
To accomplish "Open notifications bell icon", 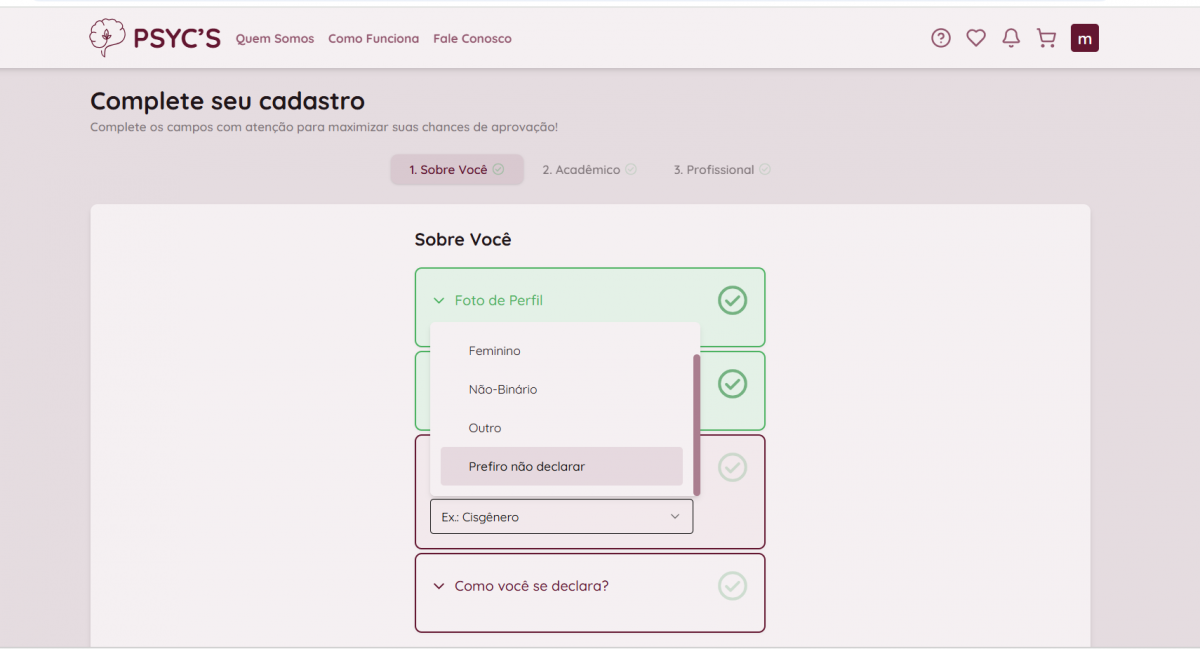I will pyautogui.click(x=1011, y=39).
